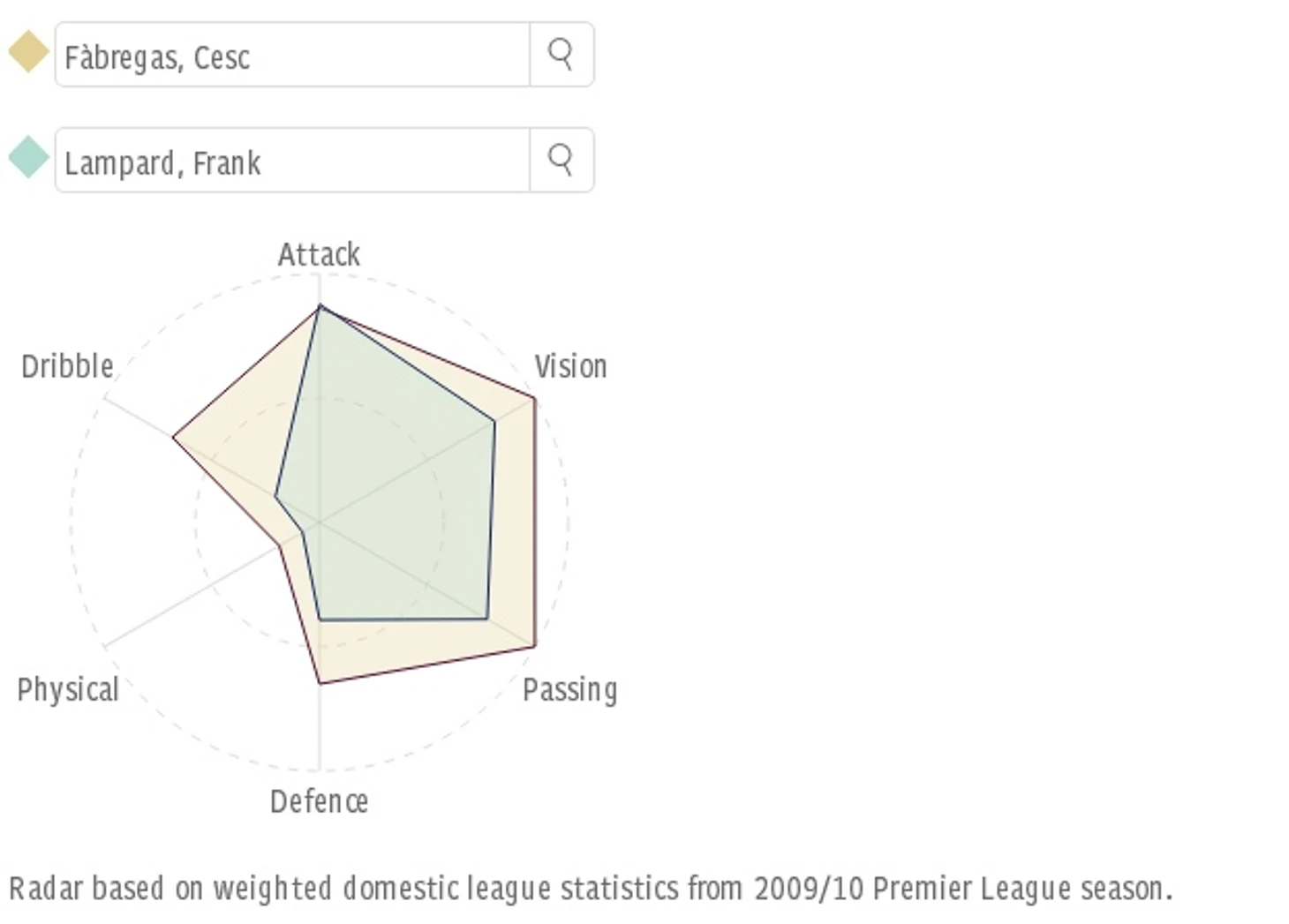Focus the Lampard, Frank player input field
1289x924 pixels.
tap(292, 160)
